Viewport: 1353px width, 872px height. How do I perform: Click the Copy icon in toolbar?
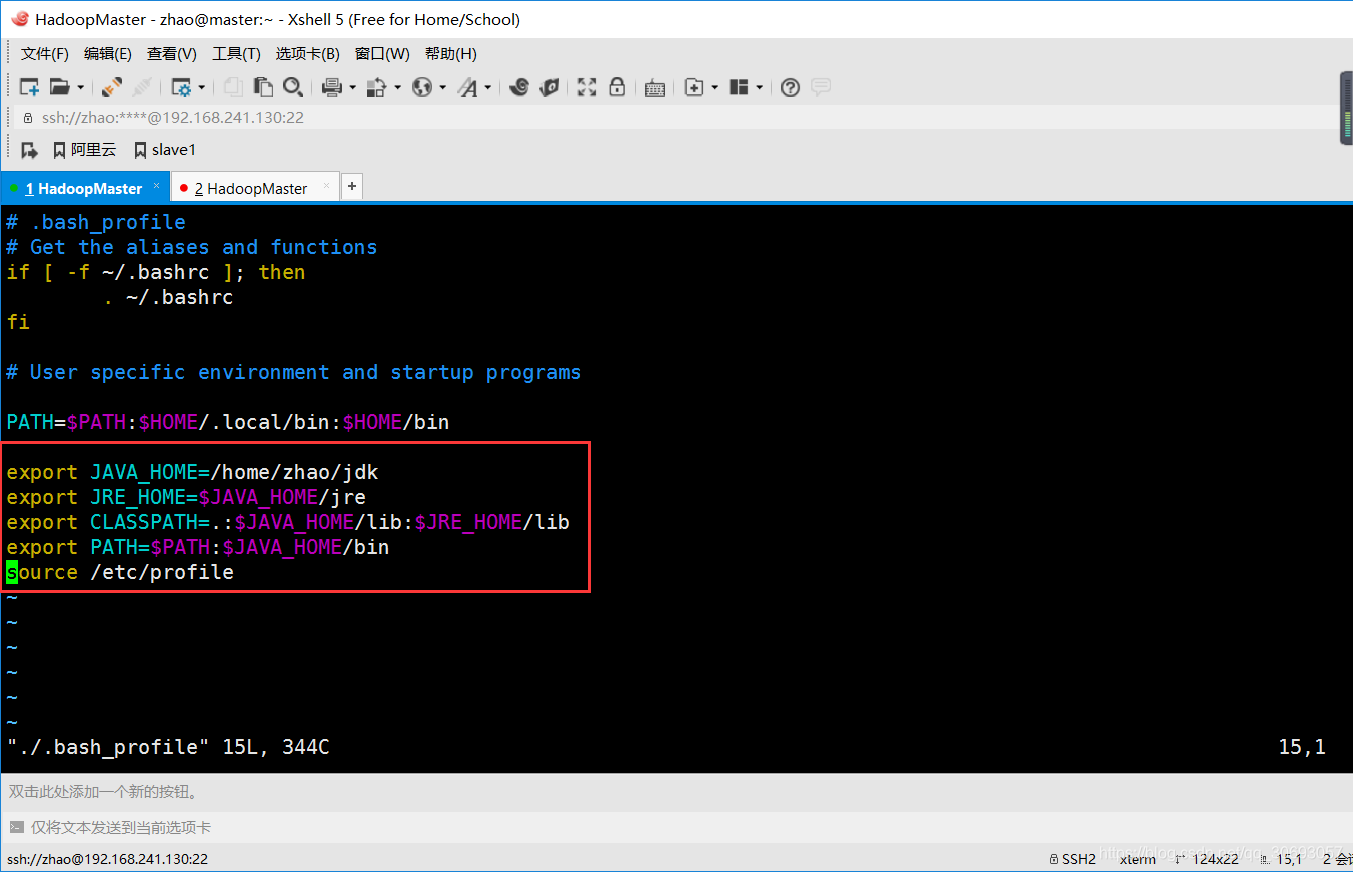coord(233,87)
